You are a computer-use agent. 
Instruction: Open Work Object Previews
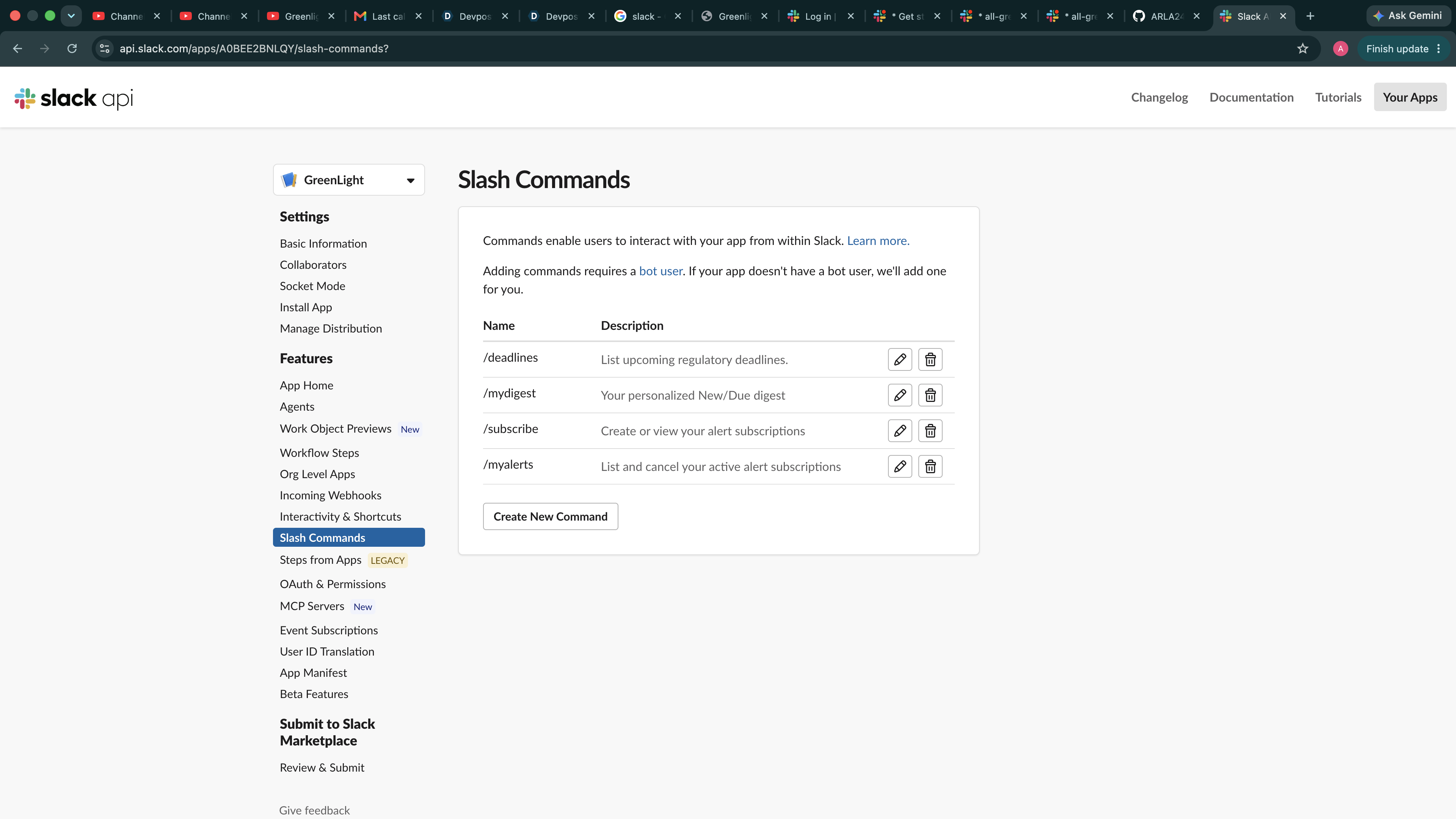(x=336, y=429)
